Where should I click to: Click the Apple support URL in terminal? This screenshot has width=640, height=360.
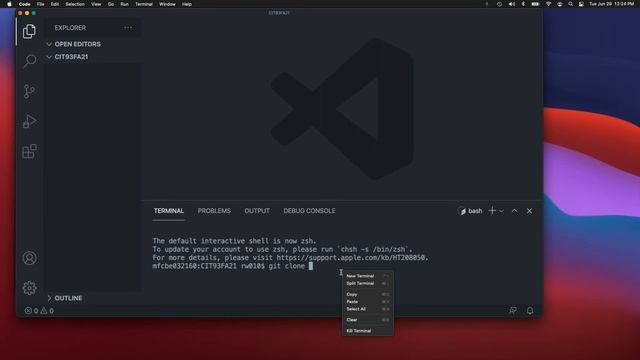click(351, 258)
